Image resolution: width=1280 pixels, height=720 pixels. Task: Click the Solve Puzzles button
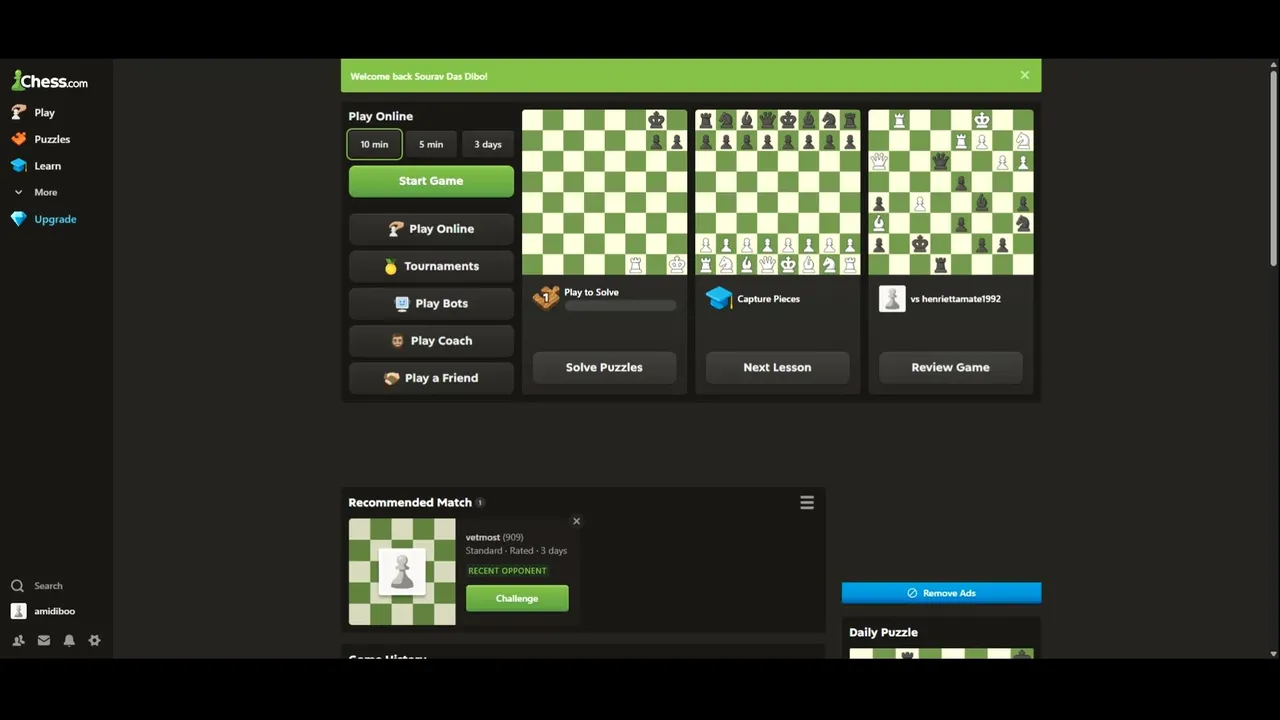[x=604, y=367]
